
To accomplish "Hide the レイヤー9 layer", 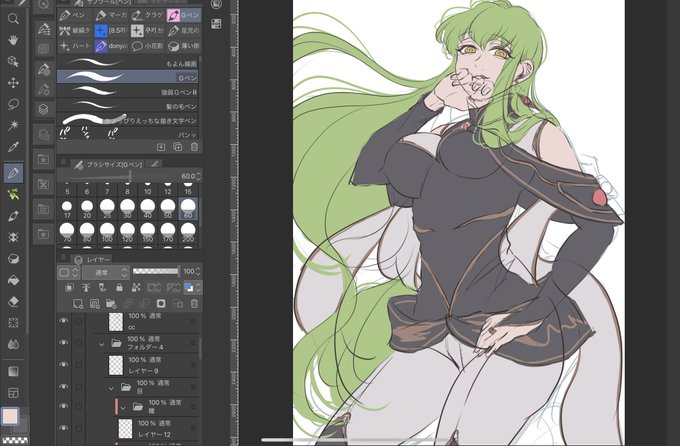I will coord(64,364).
